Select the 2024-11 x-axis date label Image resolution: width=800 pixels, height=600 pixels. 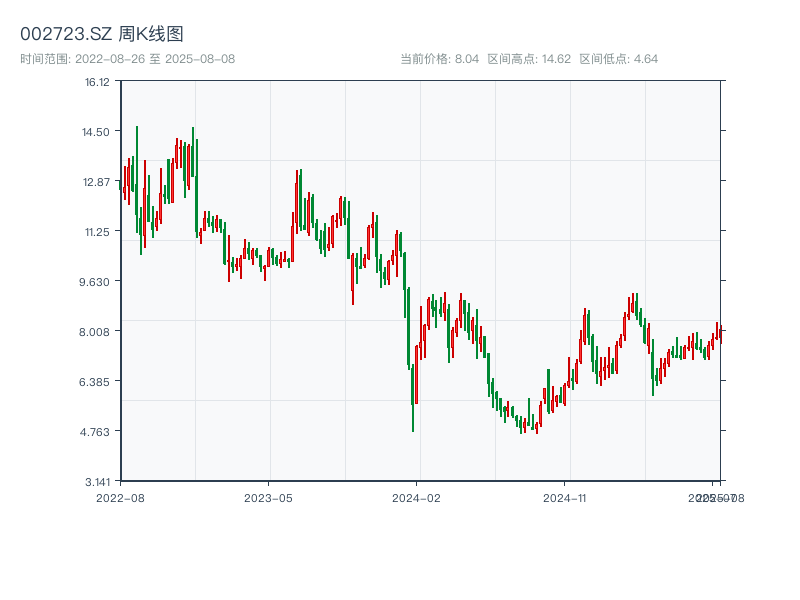[x=564, y=497]
